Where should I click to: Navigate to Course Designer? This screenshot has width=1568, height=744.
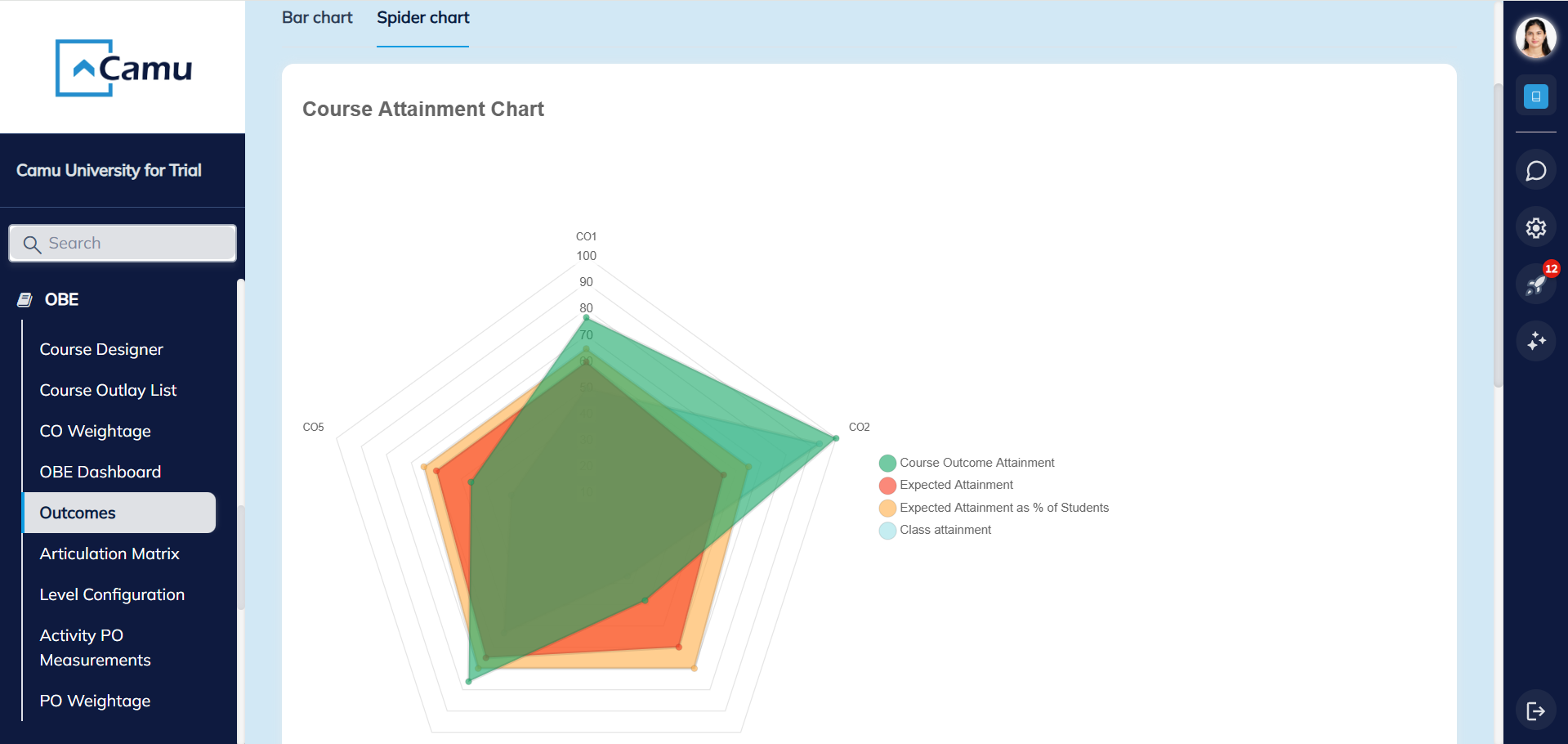pos(101,349)
